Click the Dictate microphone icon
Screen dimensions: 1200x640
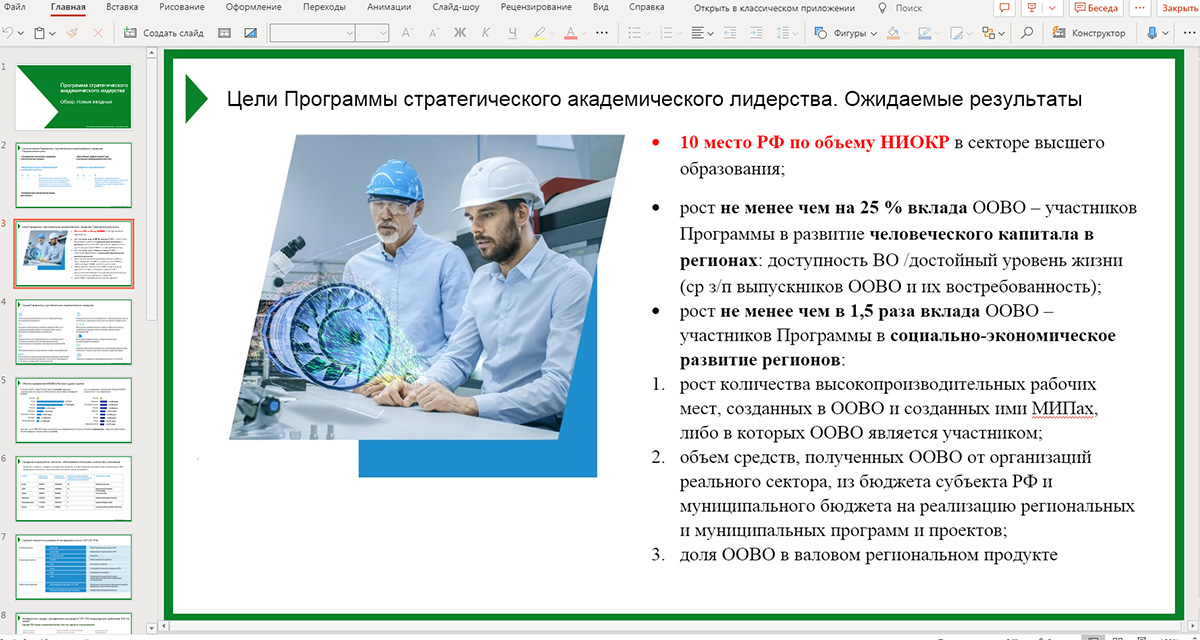click(x=1151, y=33)
